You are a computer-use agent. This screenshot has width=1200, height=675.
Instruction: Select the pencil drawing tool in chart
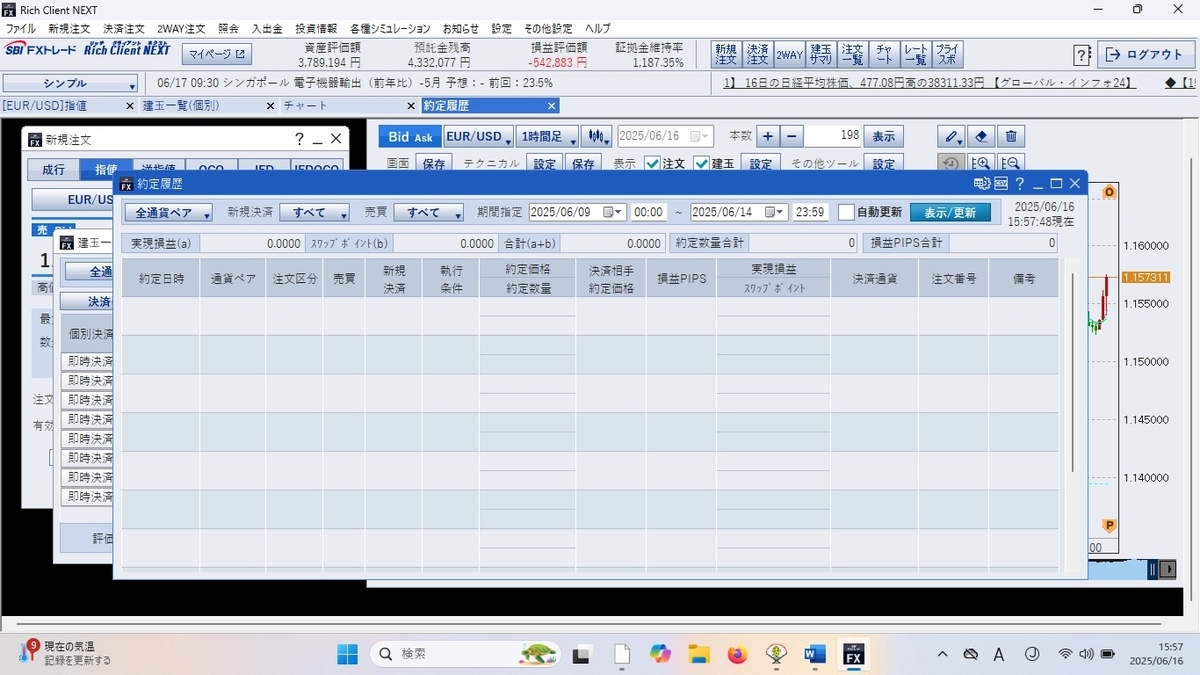pyautogui.click(x=952, y=137)
